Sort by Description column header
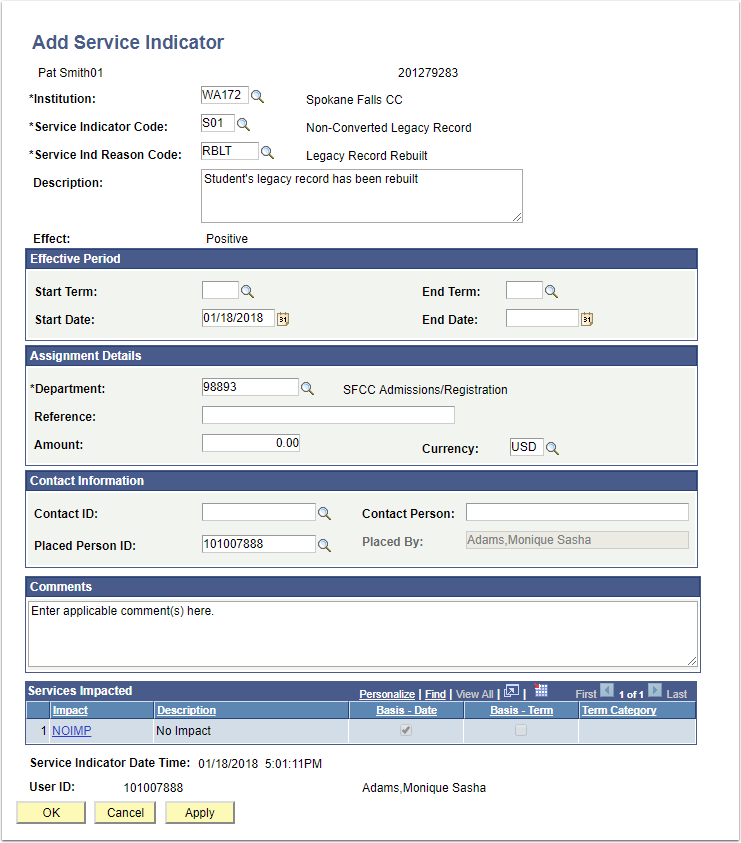Image resolution: width=741 pixels, height=843 pixels. pos(187,710)
